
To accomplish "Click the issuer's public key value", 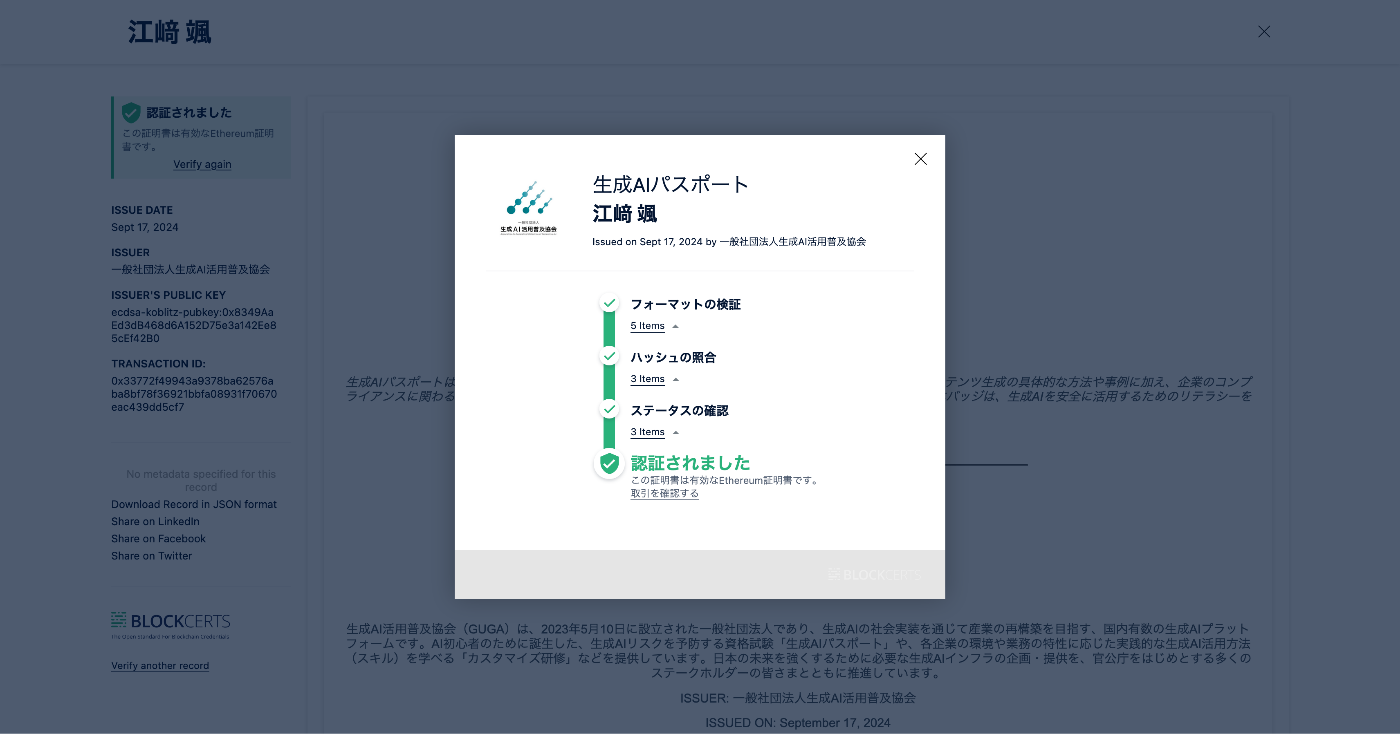I will pos(193,325).
